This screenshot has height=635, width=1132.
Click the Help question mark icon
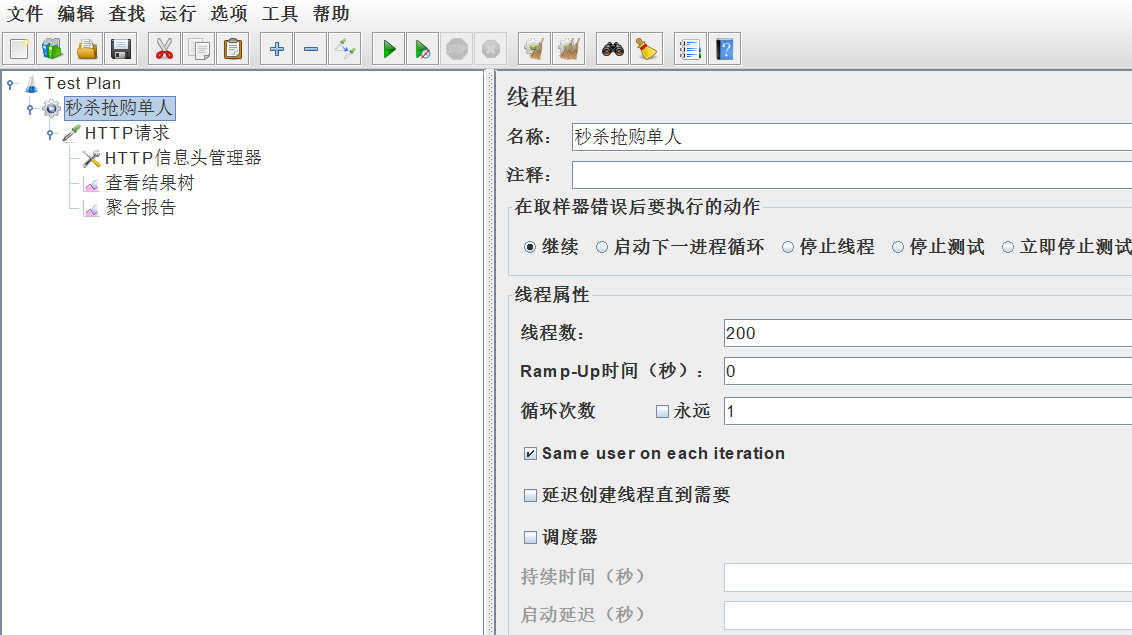[724, 48]
